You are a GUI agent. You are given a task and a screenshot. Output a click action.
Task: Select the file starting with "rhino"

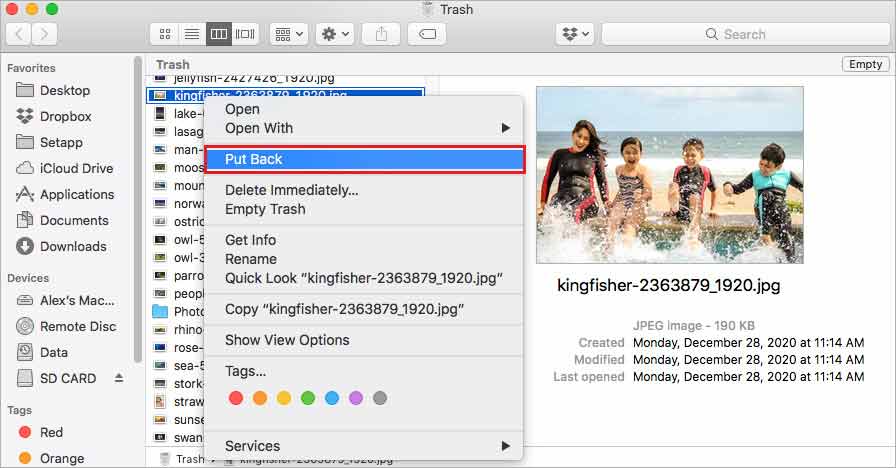pos(178,330)
